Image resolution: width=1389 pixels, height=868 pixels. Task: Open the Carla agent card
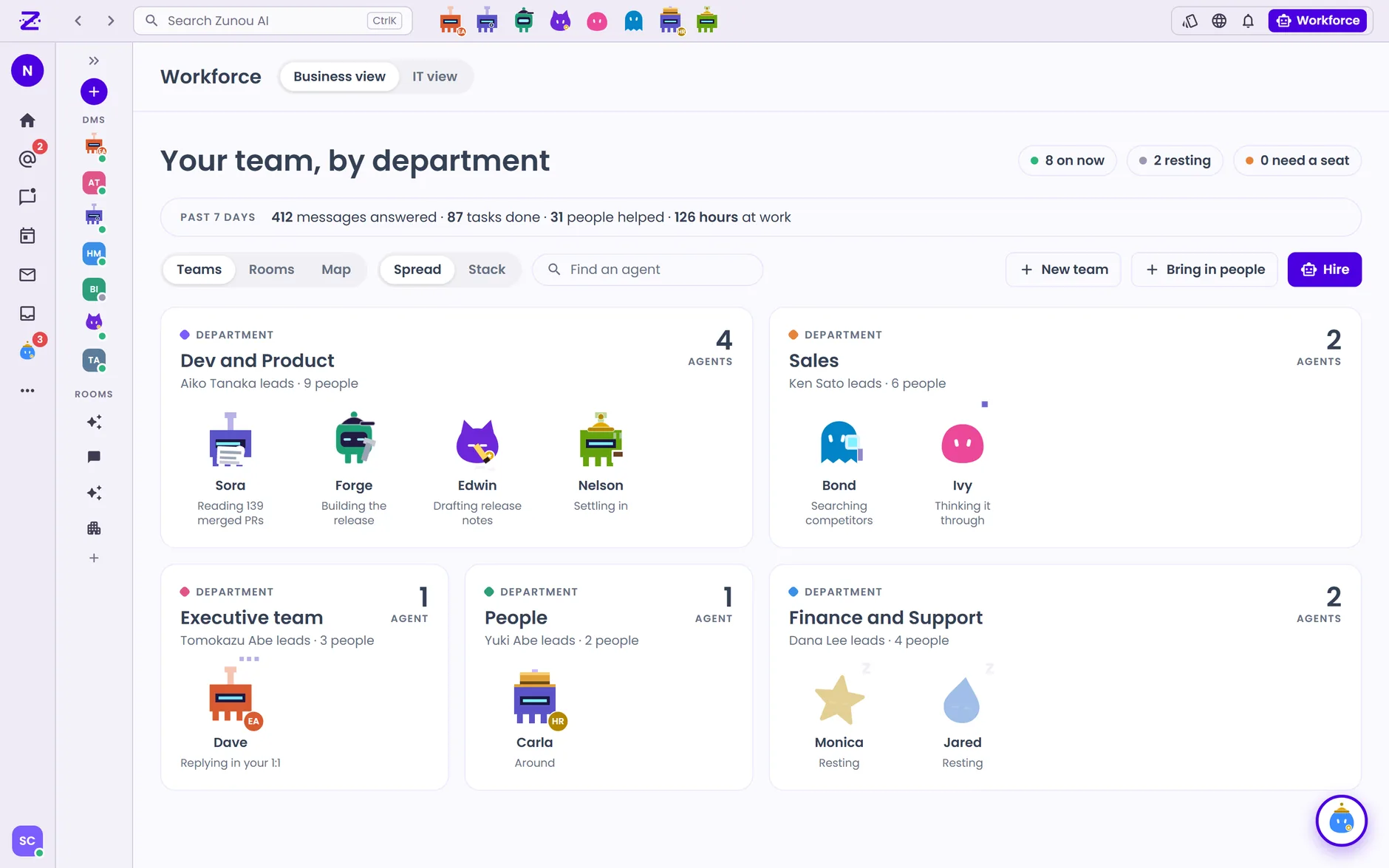pyautogui.click(x=535, y=720)
